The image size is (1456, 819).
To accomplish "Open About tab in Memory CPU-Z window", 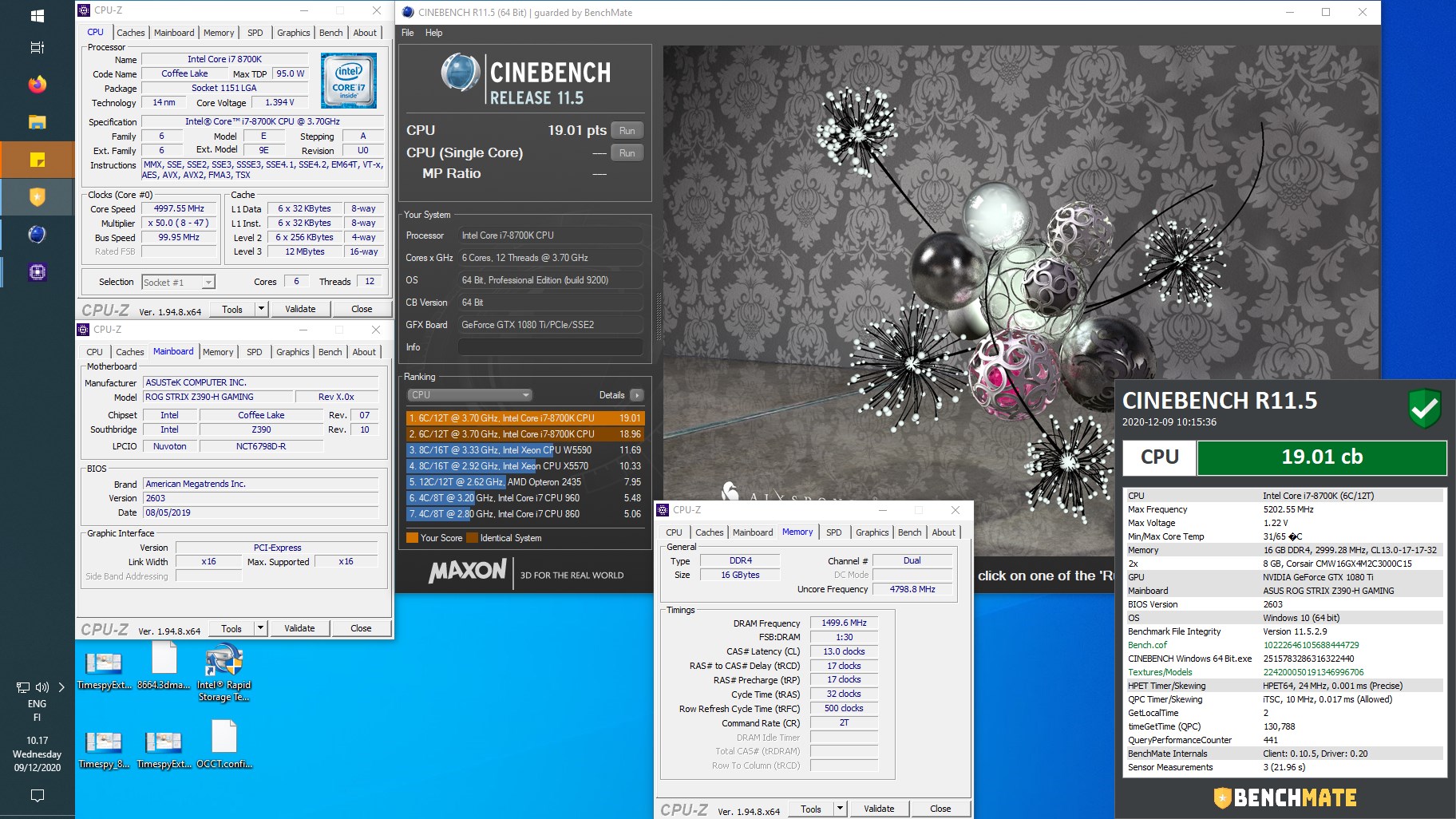I will point(944,532).
